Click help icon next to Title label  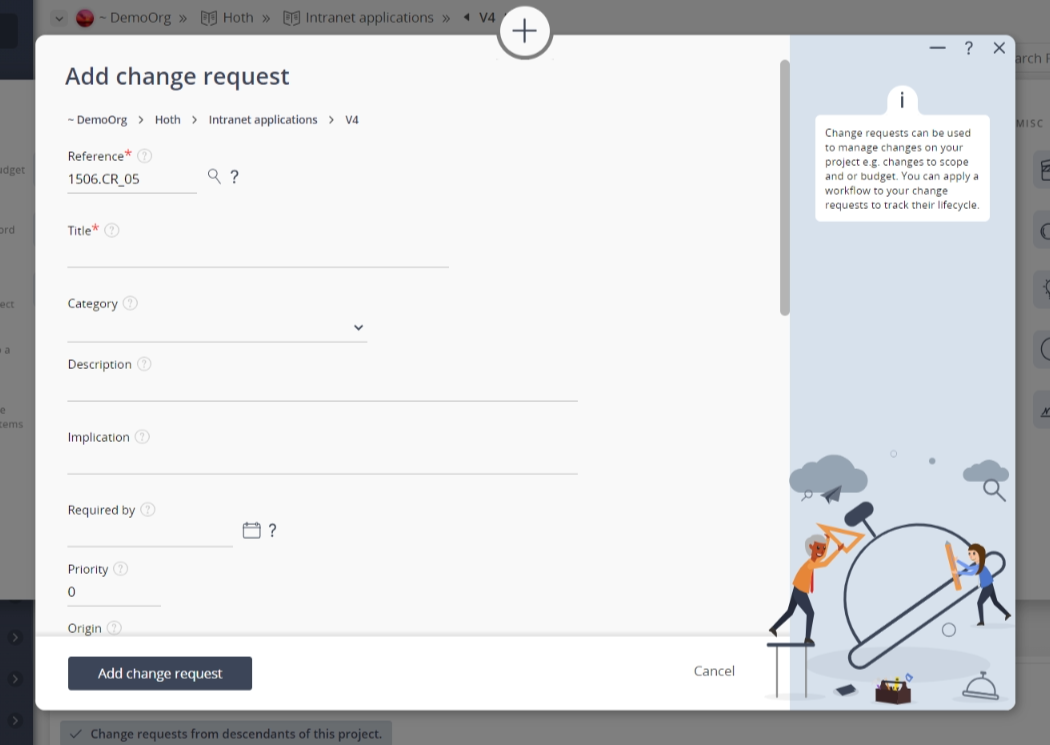click(x=112, y=230)
